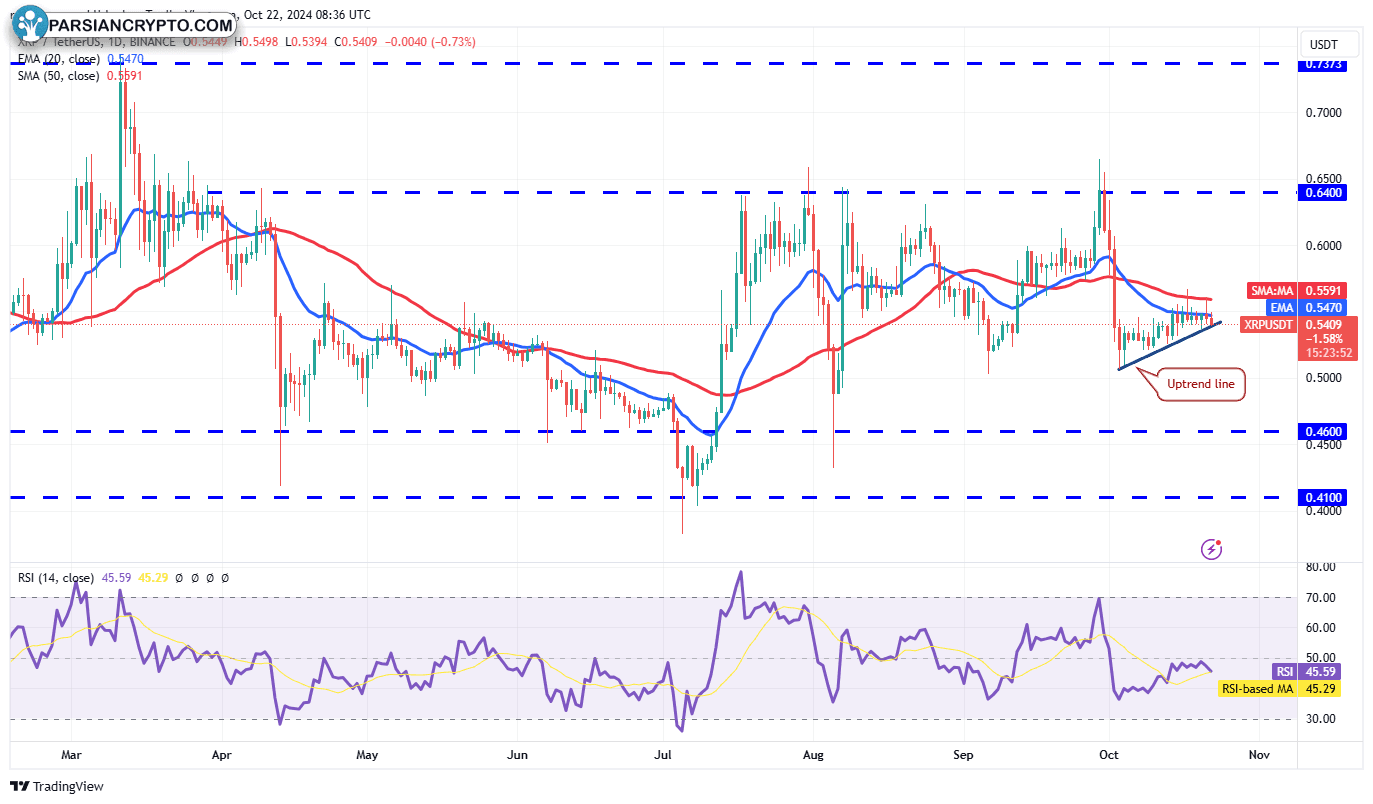Click the SMA:MA red axis tag
The image size is (1373, 804).
tap(1272, 291)
